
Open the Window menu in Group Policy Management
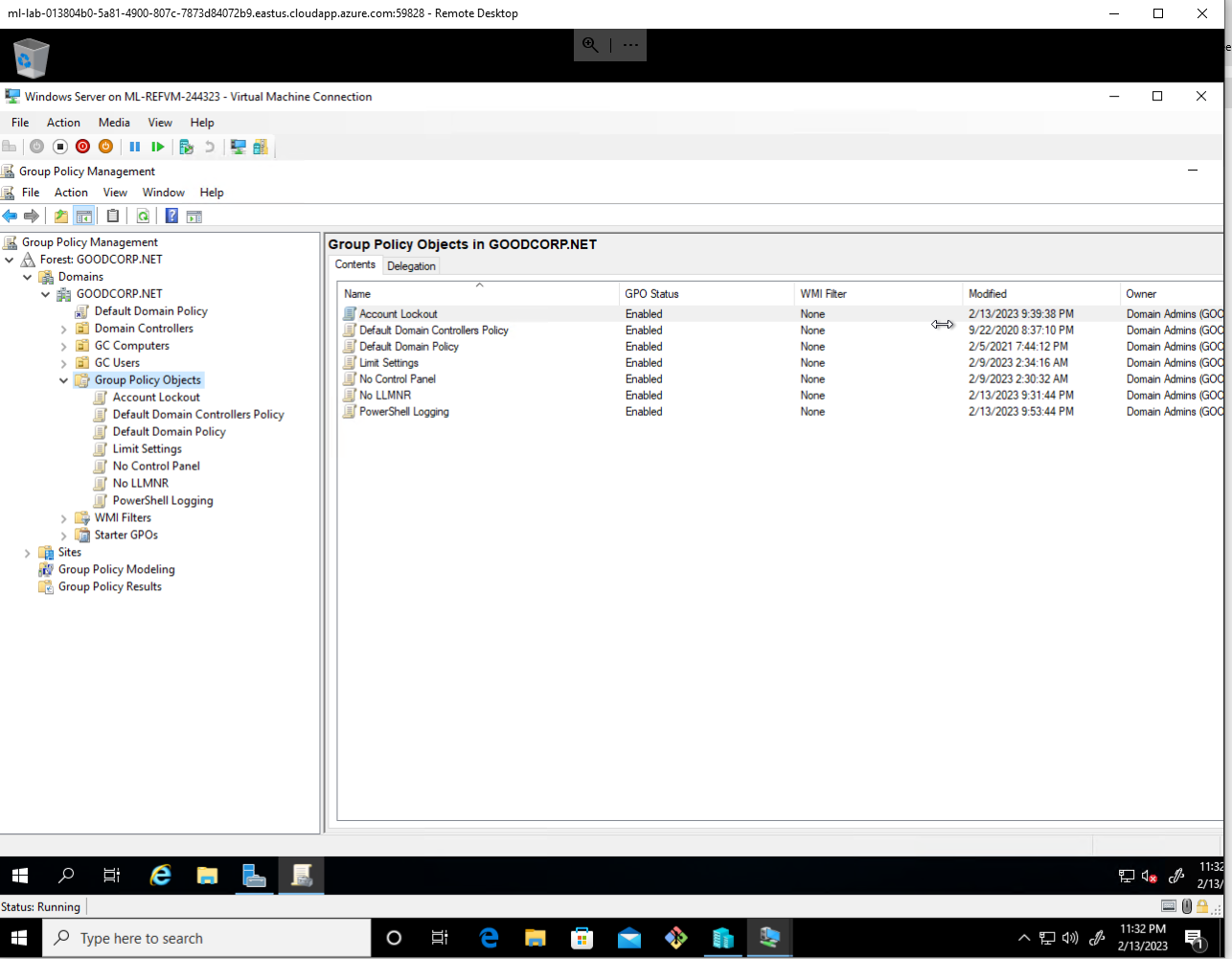164,193
